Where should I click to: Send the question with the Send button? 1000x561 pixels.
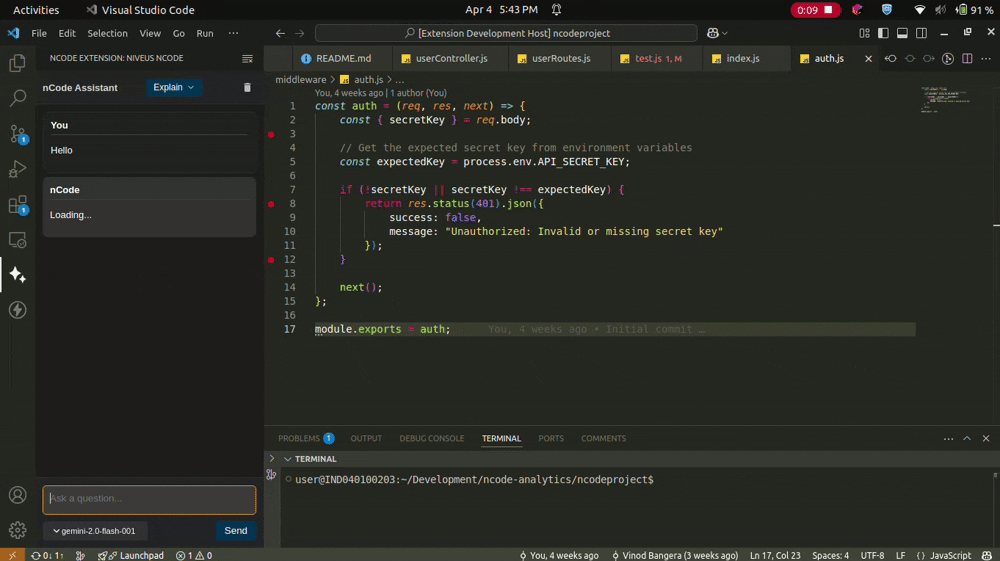coord(235,530)
